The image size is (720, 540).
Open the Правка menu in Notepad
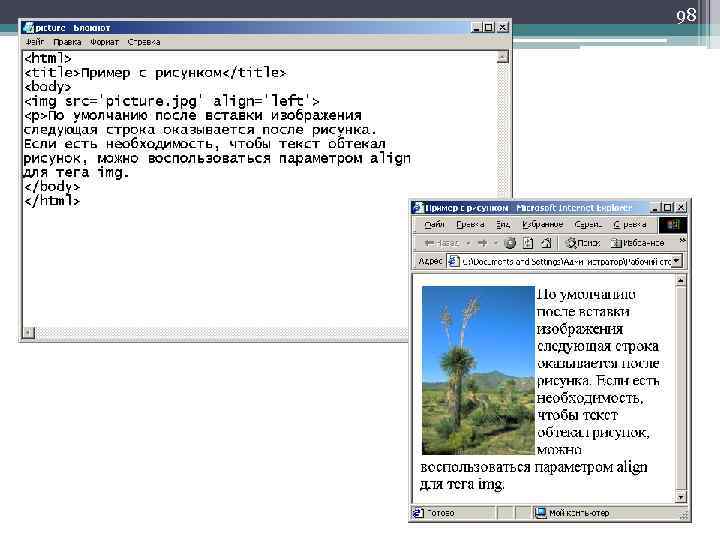[67, 42]
